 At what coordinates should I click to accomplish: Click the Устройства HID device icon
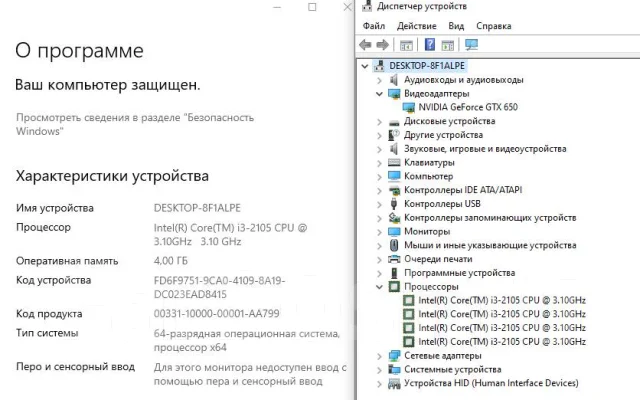[x=394, y=383]
